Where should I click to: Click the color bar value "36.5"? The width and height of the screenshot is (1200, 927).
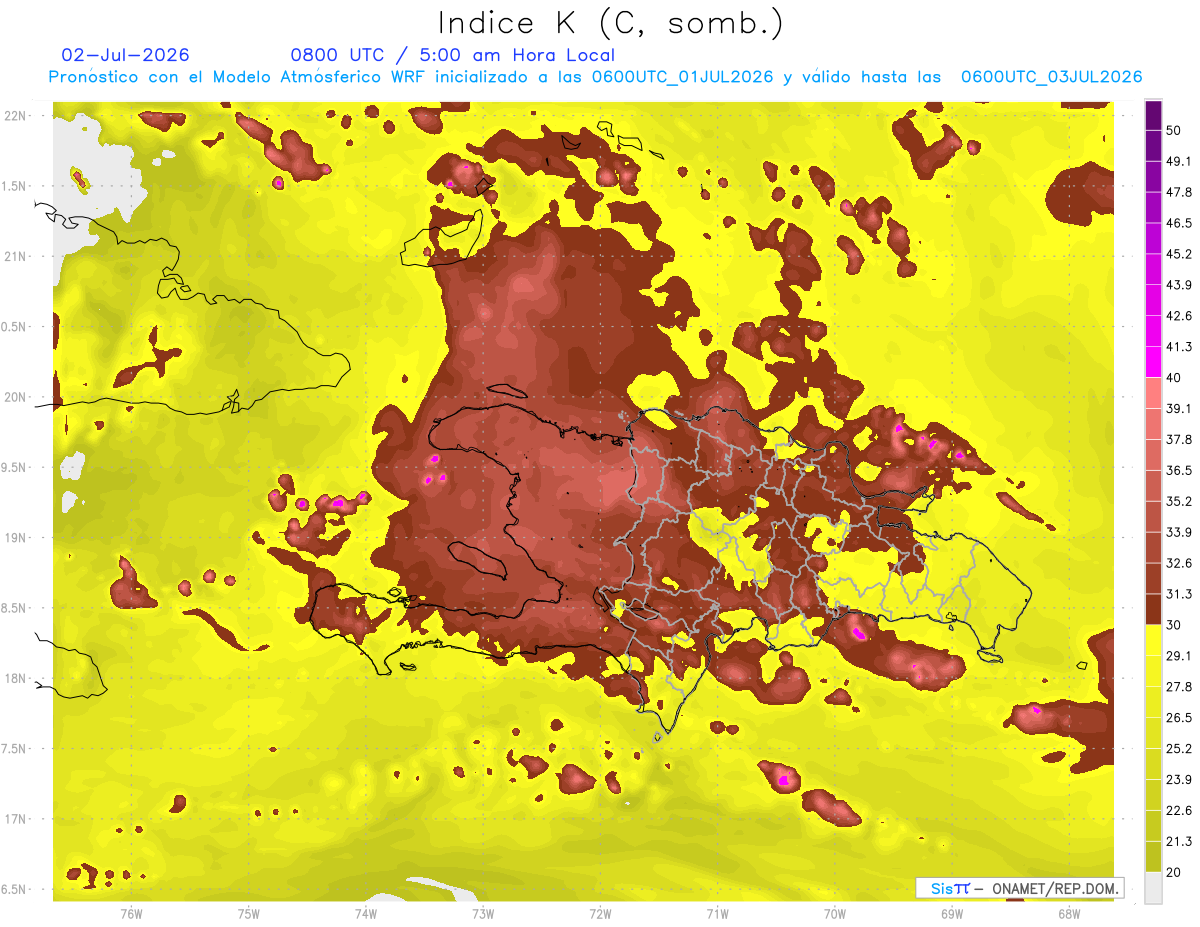pos(1178,470)
